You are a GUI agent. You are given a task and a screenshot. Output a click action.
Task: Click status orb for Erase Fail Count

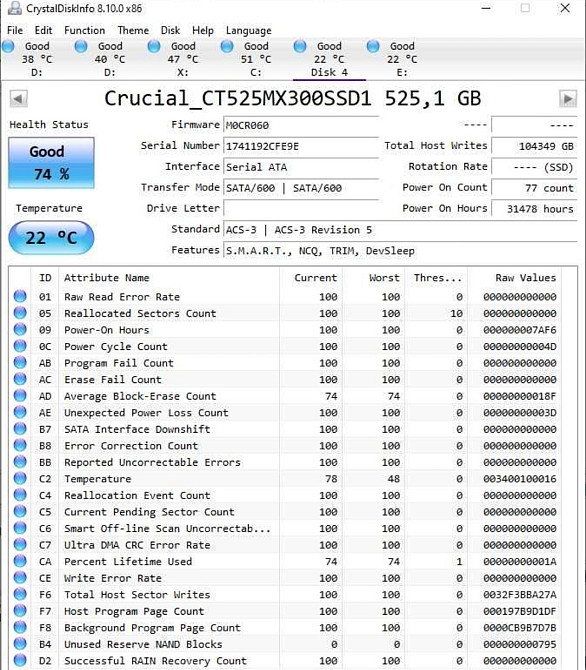(x=20, y=379)
